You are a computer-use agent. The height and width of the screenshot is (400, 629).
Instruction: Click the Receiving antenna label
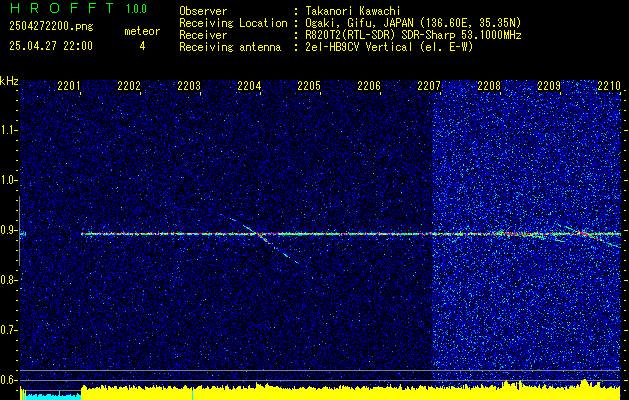pos(230,47)
